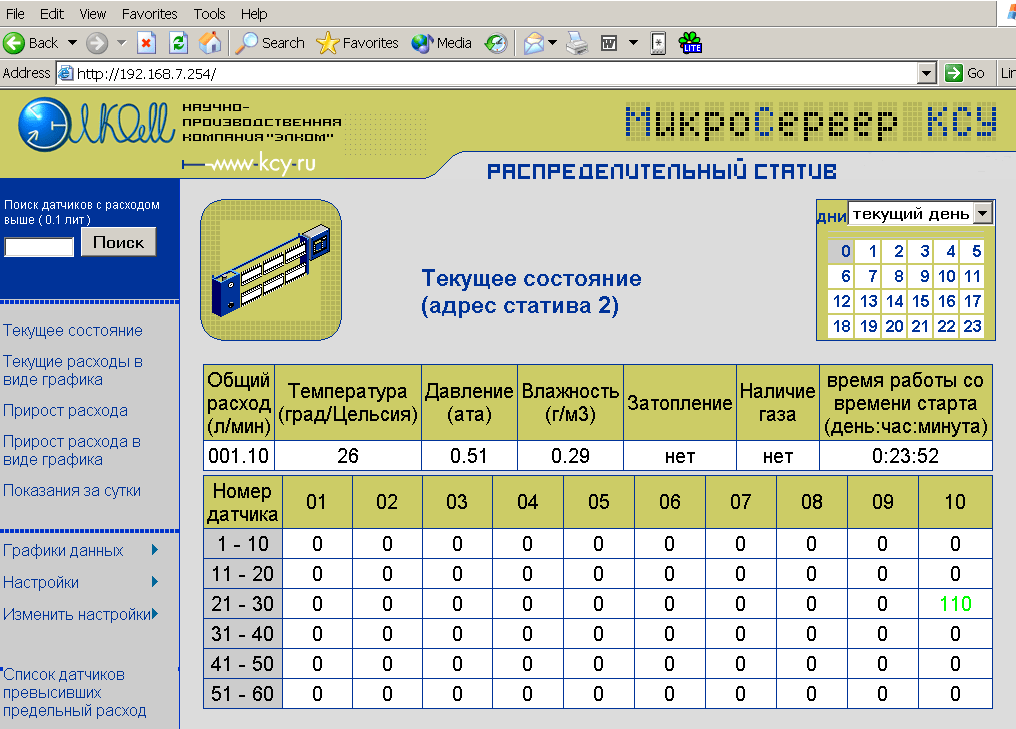Open the Search toolbar button
1016x729 pixels.
click(270, 43)
